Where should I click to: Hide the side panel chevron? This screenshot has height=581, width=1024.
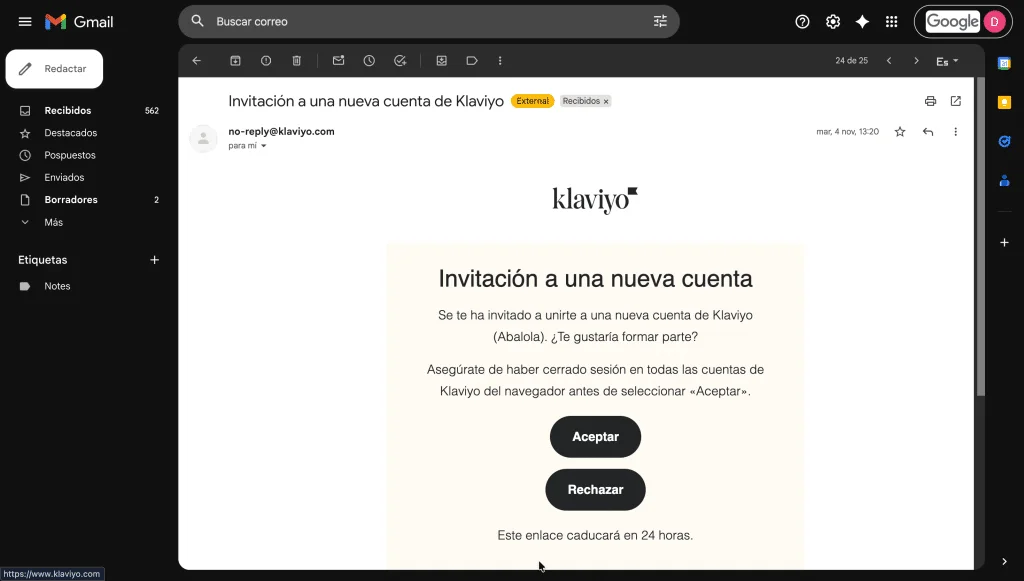click(1004, 561)
